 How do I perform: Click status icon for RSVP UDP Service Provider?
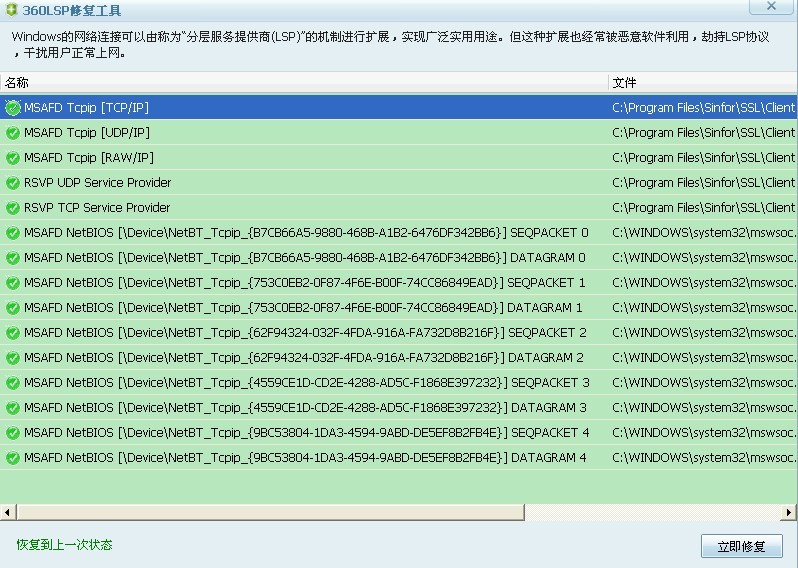(x=13, y=183)
